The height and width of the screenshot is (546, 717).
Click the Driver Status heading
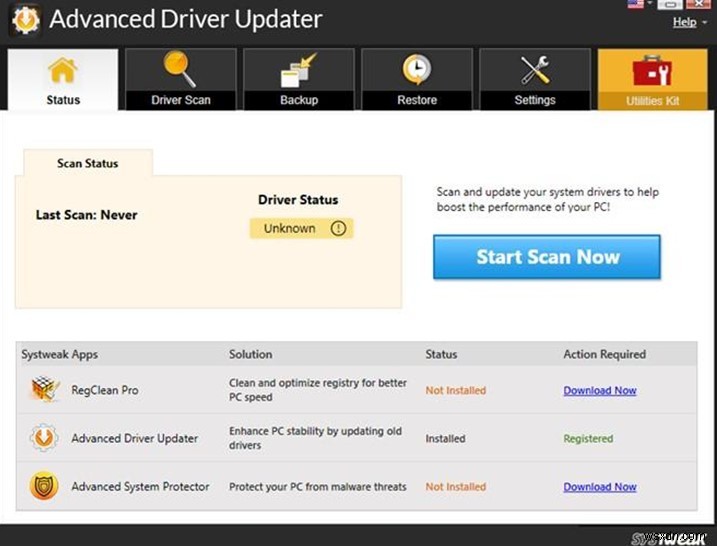coord(298,200)
